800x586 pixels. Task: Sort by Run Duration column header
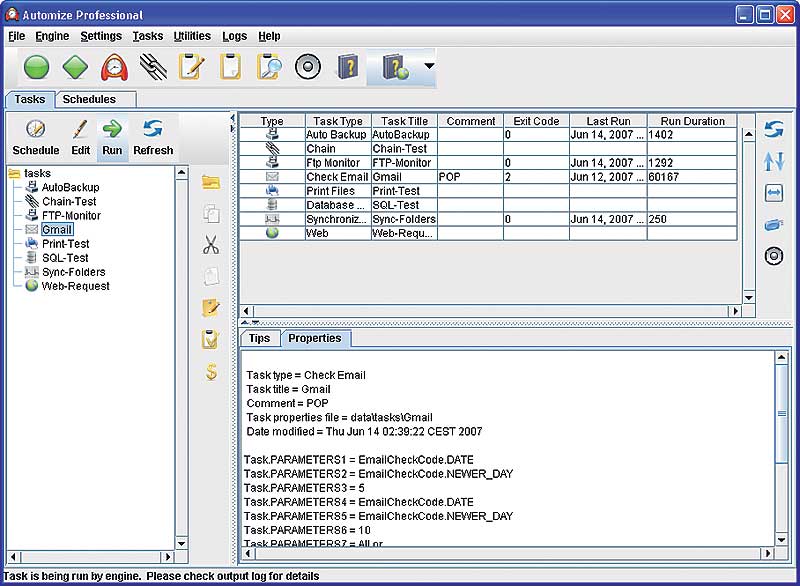coord(692,121)
